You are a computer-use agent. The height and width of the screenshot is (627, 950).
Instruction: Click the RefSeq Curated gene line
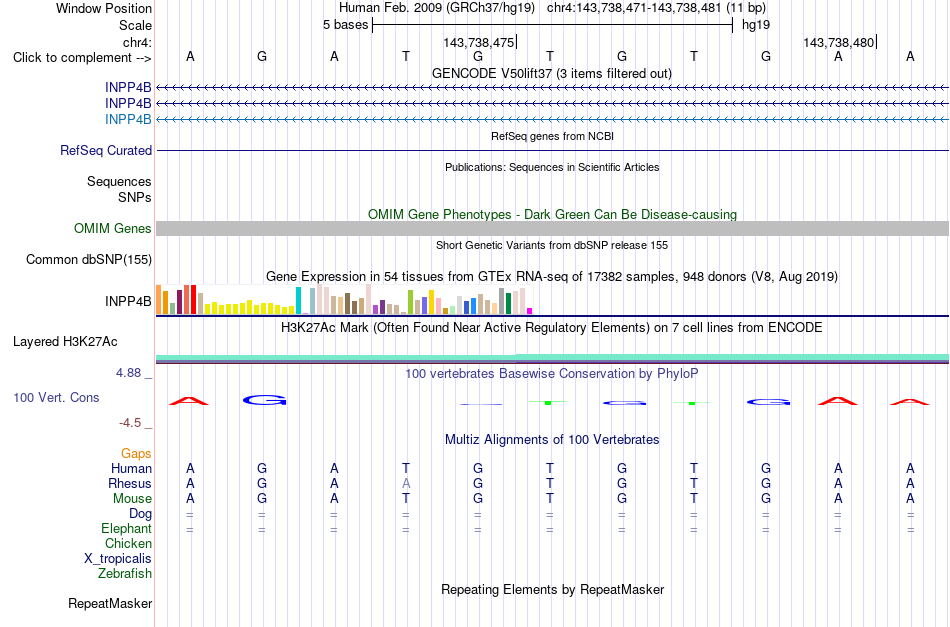pos(552,150)
